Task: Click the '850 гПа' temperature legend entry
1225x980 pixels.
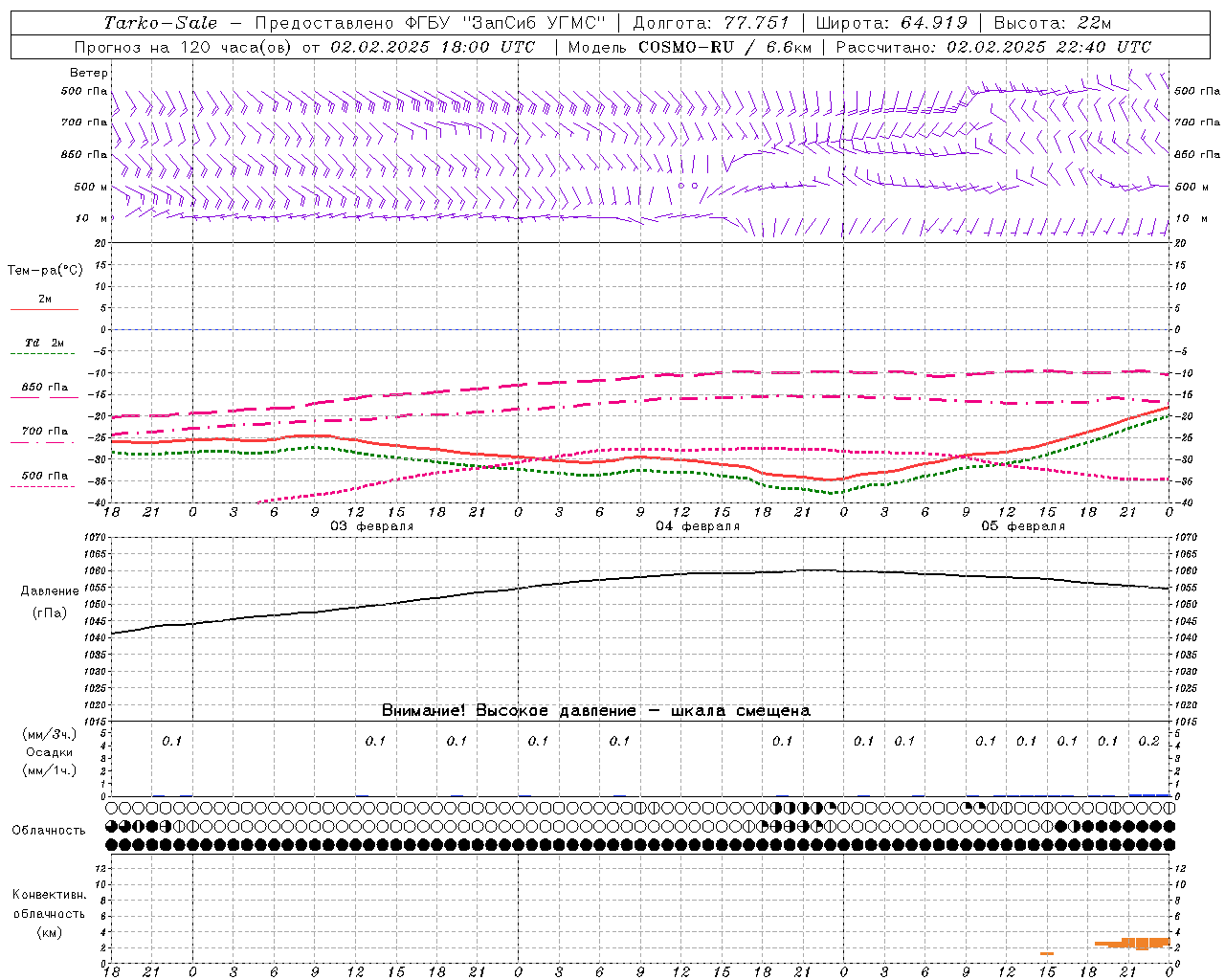Action: coord(45,388)
